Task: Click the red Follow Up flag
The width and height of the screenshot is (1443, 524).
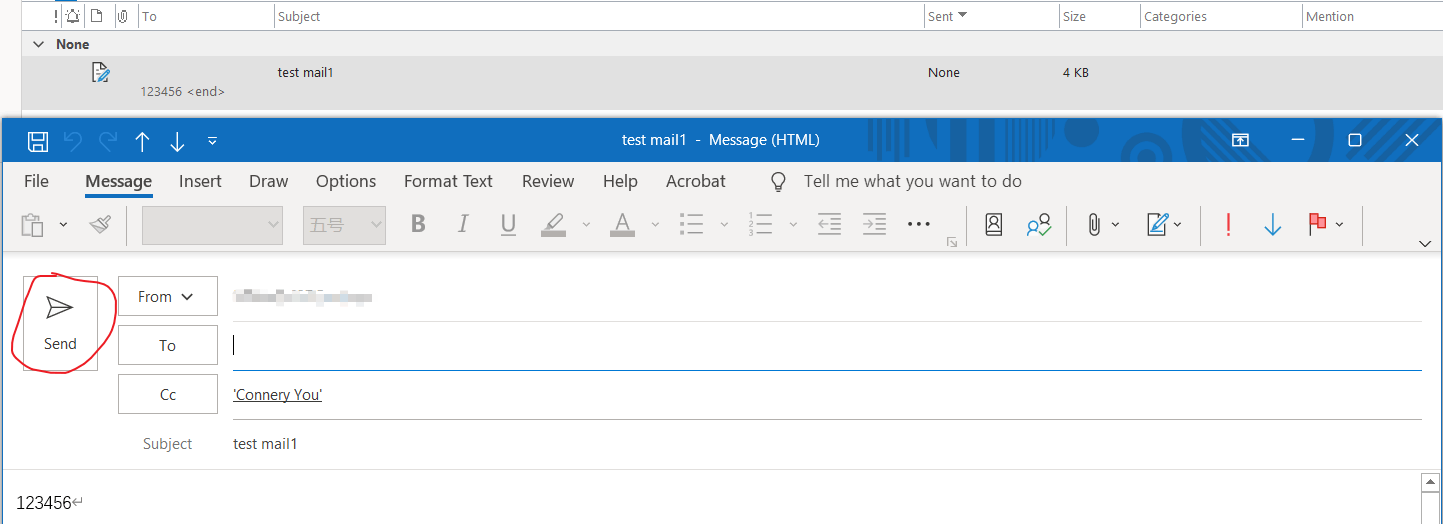Action: 1317,225
